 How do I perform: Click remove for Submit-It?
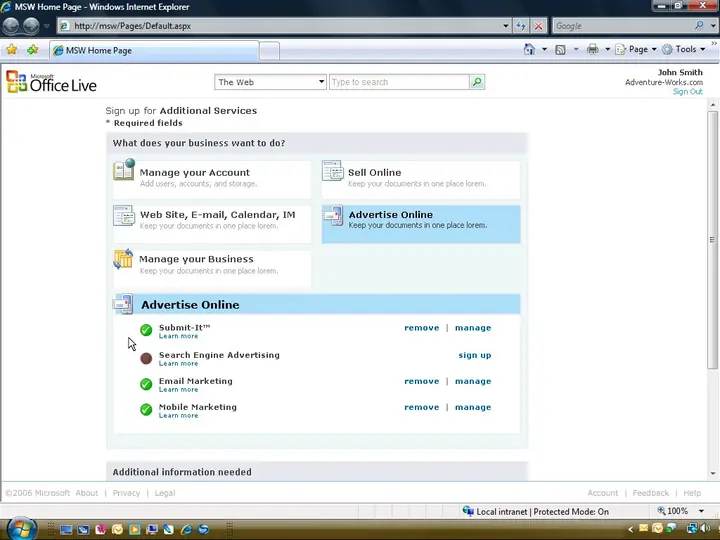[422, 328]
